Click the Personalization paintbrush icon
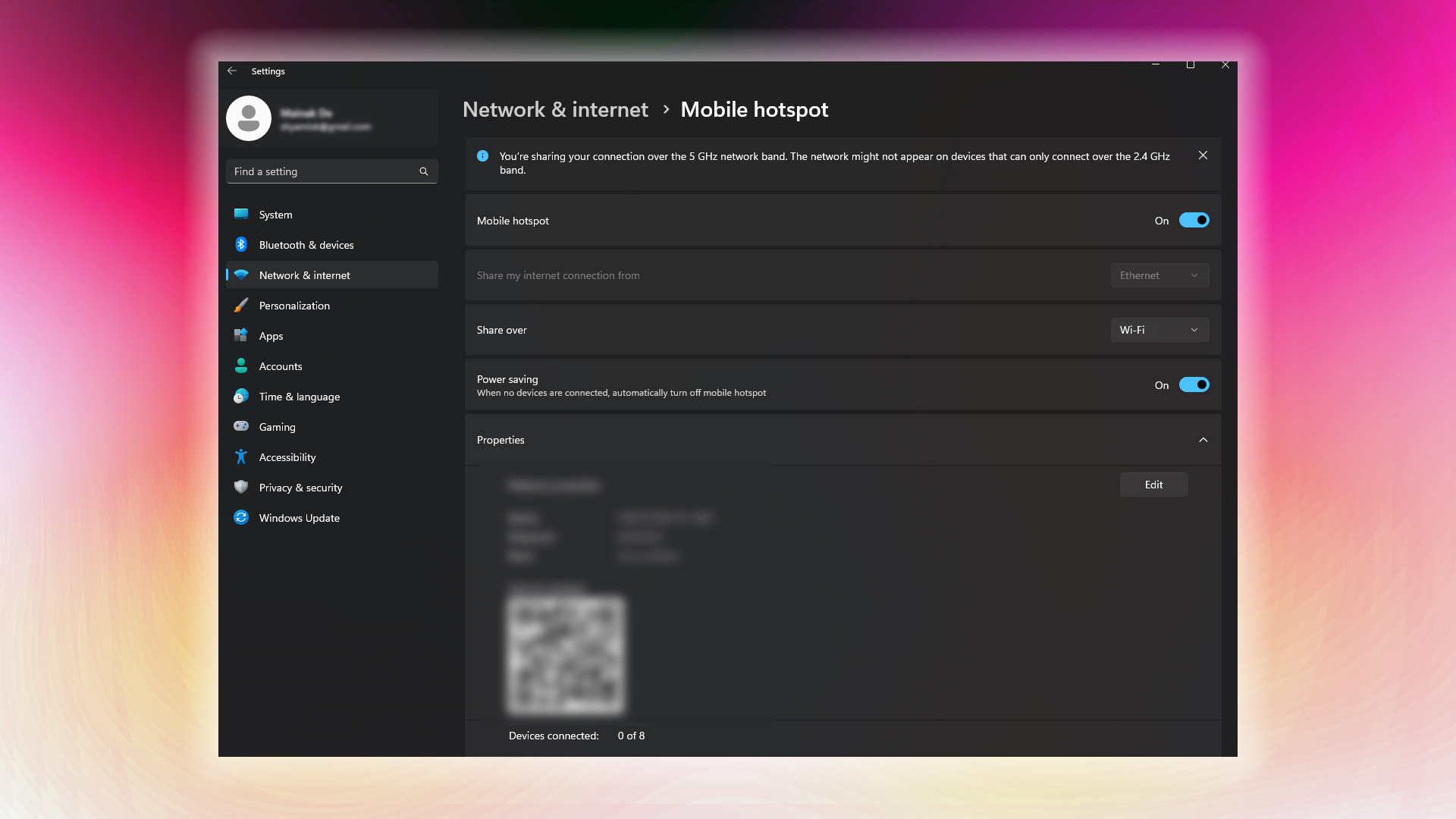 tap(241, 305)
